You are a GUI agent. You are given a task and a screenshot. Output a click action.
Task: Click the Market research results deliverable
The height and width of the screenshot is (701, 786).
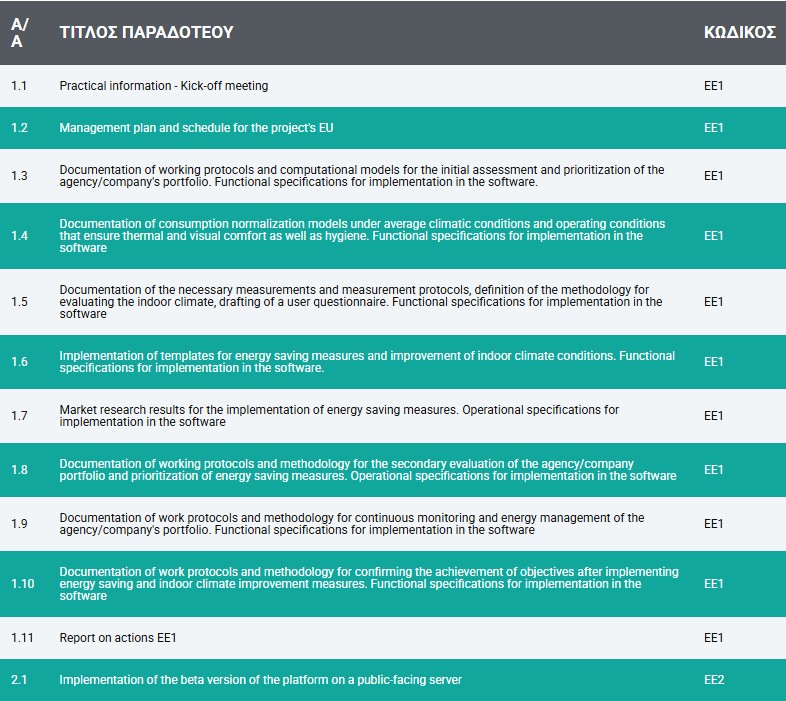click(x=339, y=416)
